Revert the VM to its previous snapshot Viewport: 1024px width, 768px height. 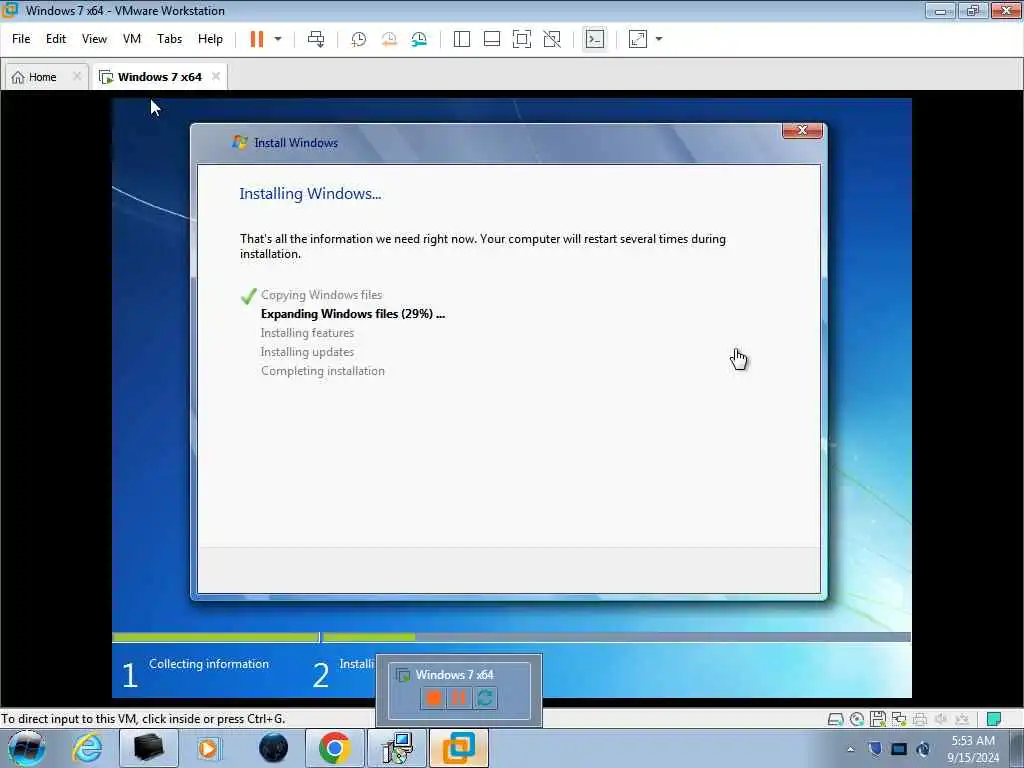[389, 39]
